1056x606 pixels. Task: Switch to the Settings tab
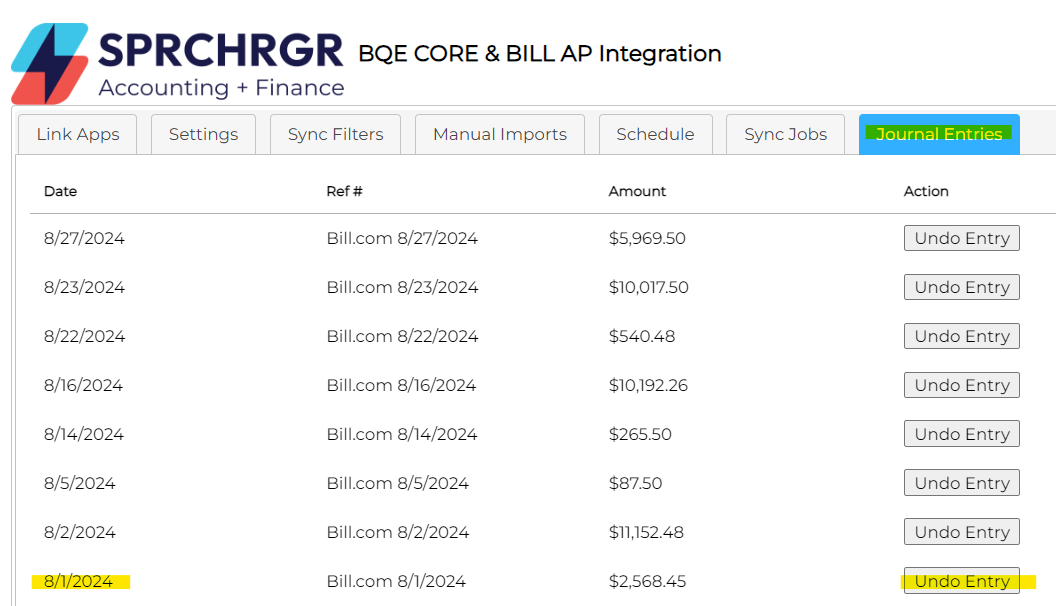pyautogui.click(x=203, y=135)
